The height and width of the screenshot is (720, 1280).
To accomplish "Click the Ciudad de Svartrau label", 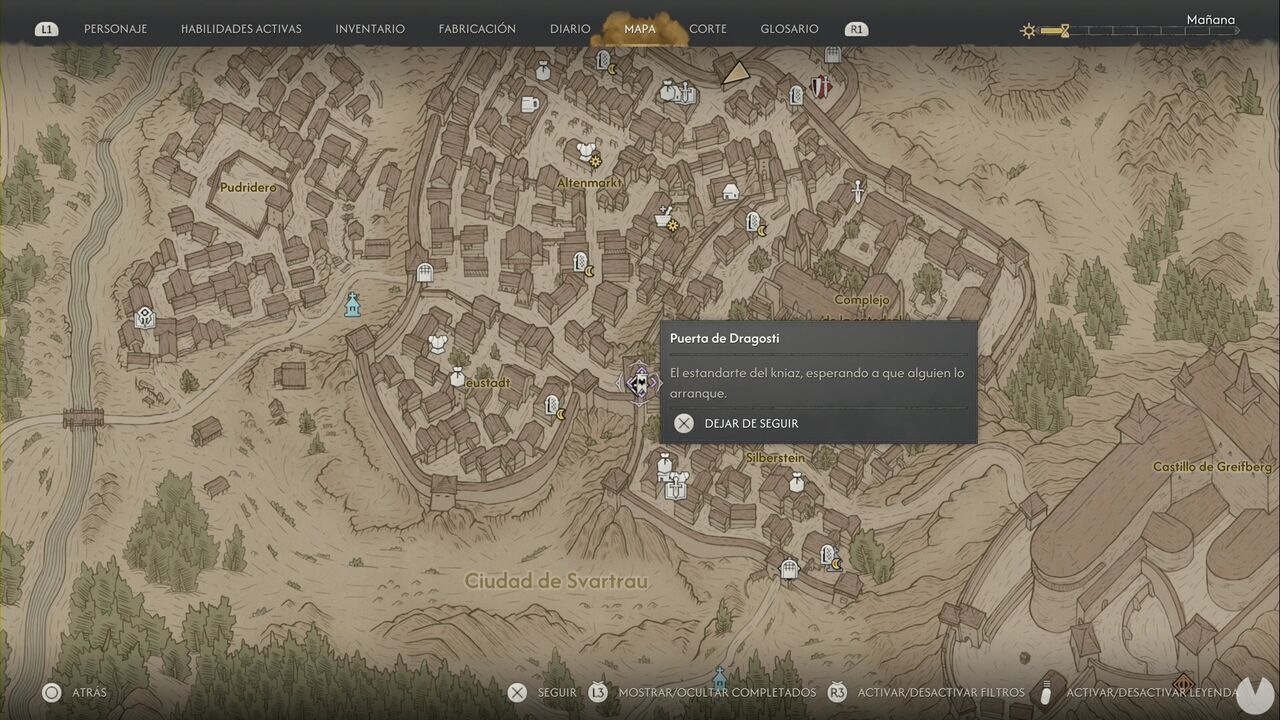I will [556, 581].
